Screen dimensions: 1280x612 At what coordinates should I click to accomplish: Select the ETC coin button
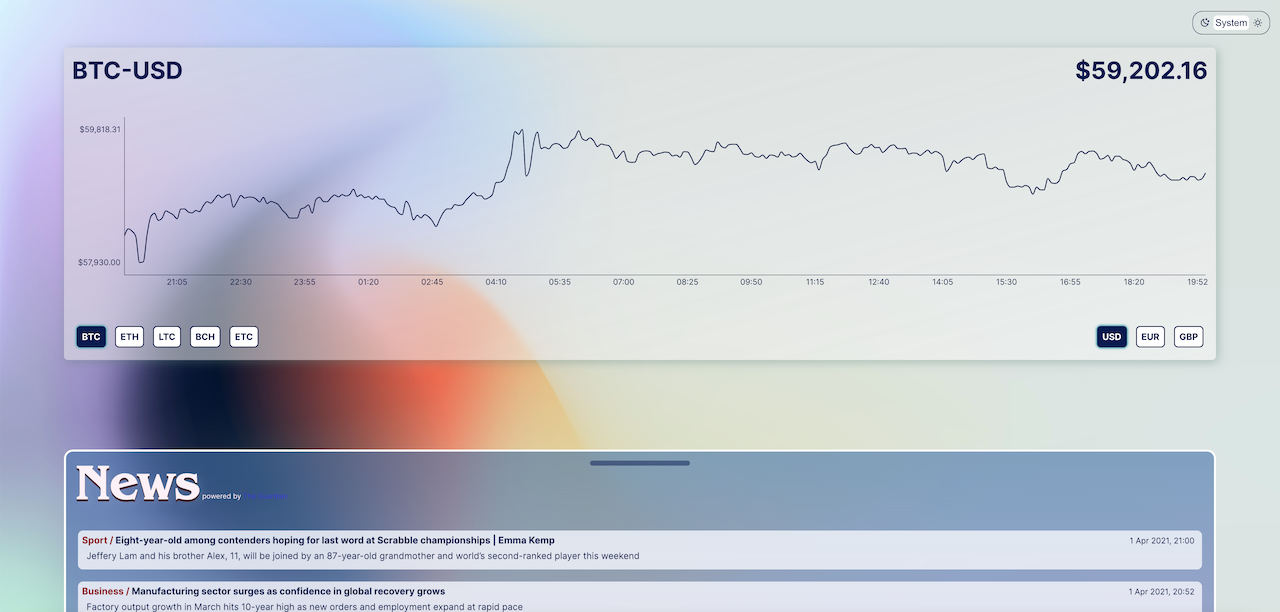point(244,337)
